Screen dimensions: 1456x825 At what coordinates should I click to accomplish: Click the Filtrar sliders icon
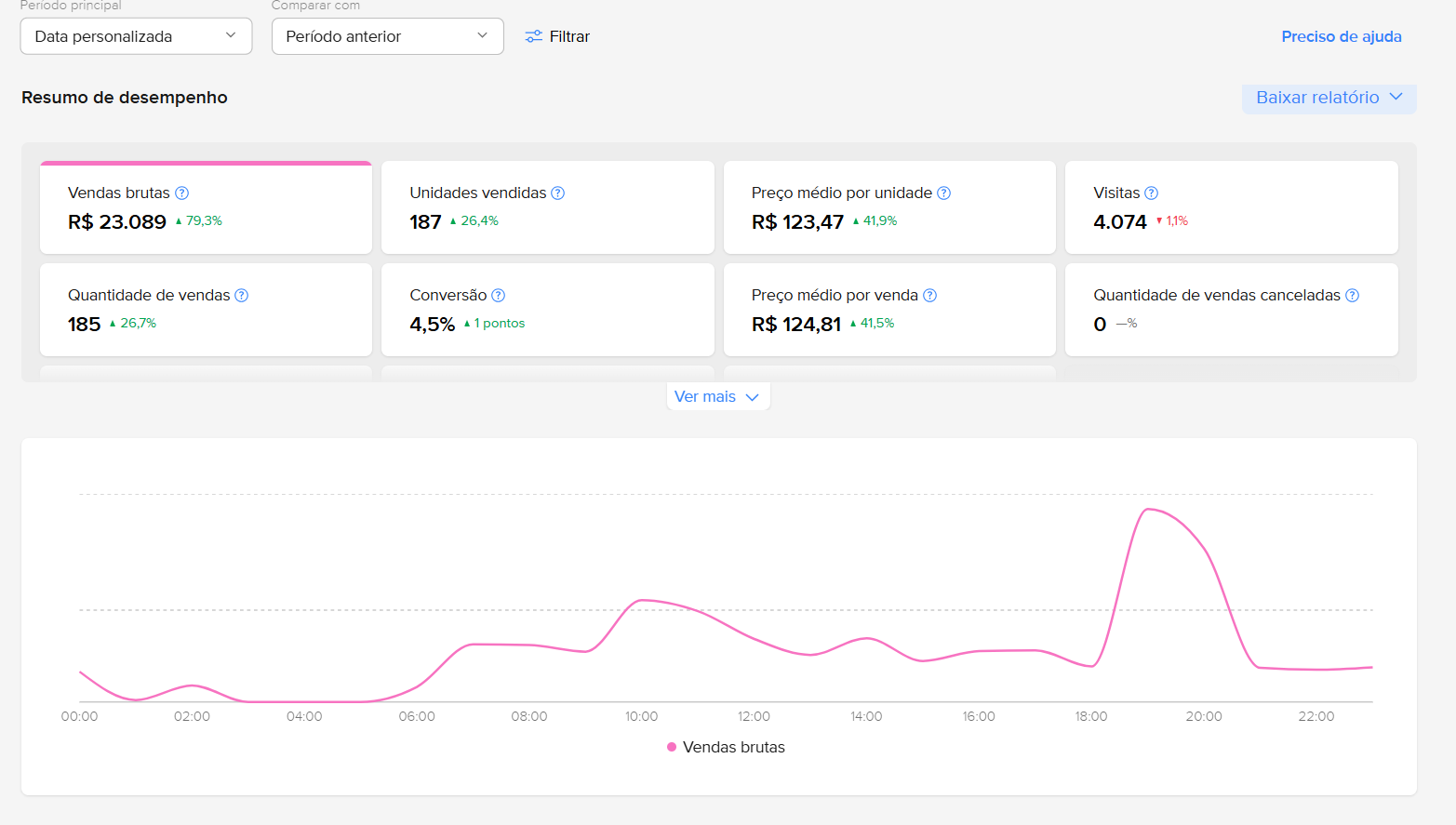[x=533, y=36]
